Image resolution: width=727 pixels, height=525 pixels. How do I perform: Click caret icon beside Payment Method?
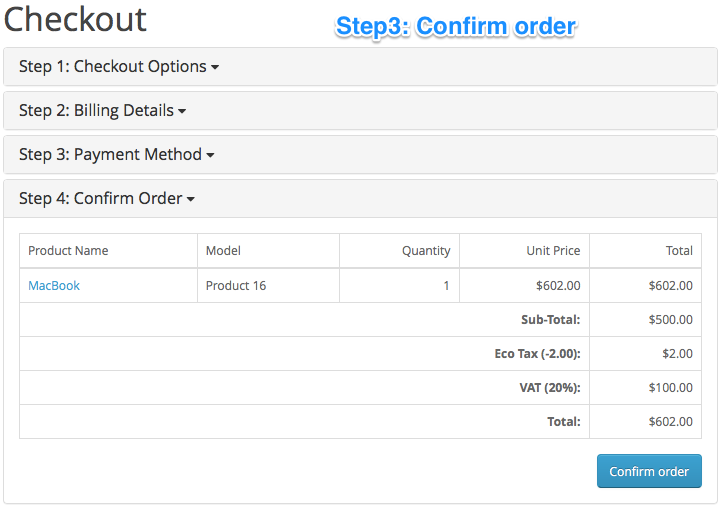pyautogui.click(x=210, y=155)
